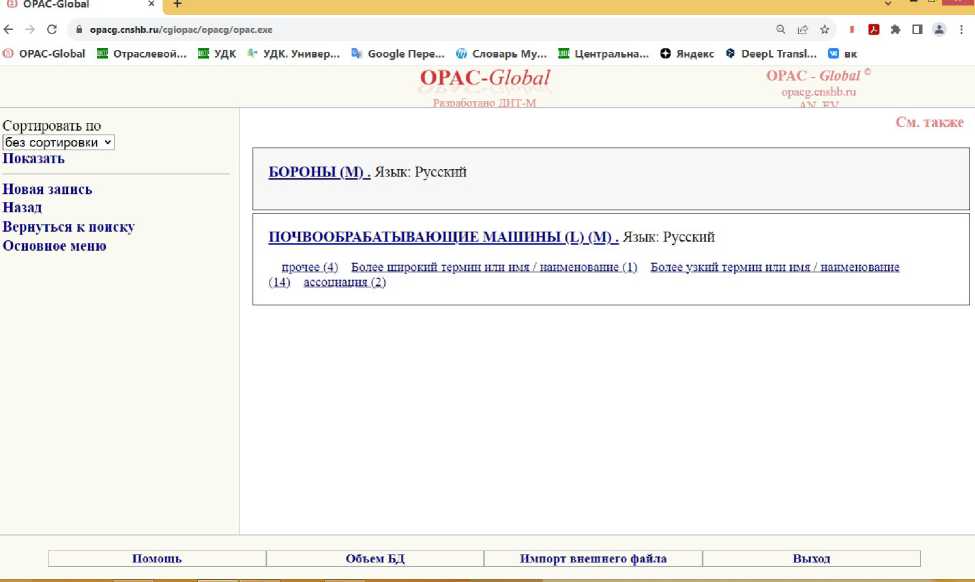975x582 pixels.
Task: Go back using browser back arrow
Action: [x=9, y=29]
